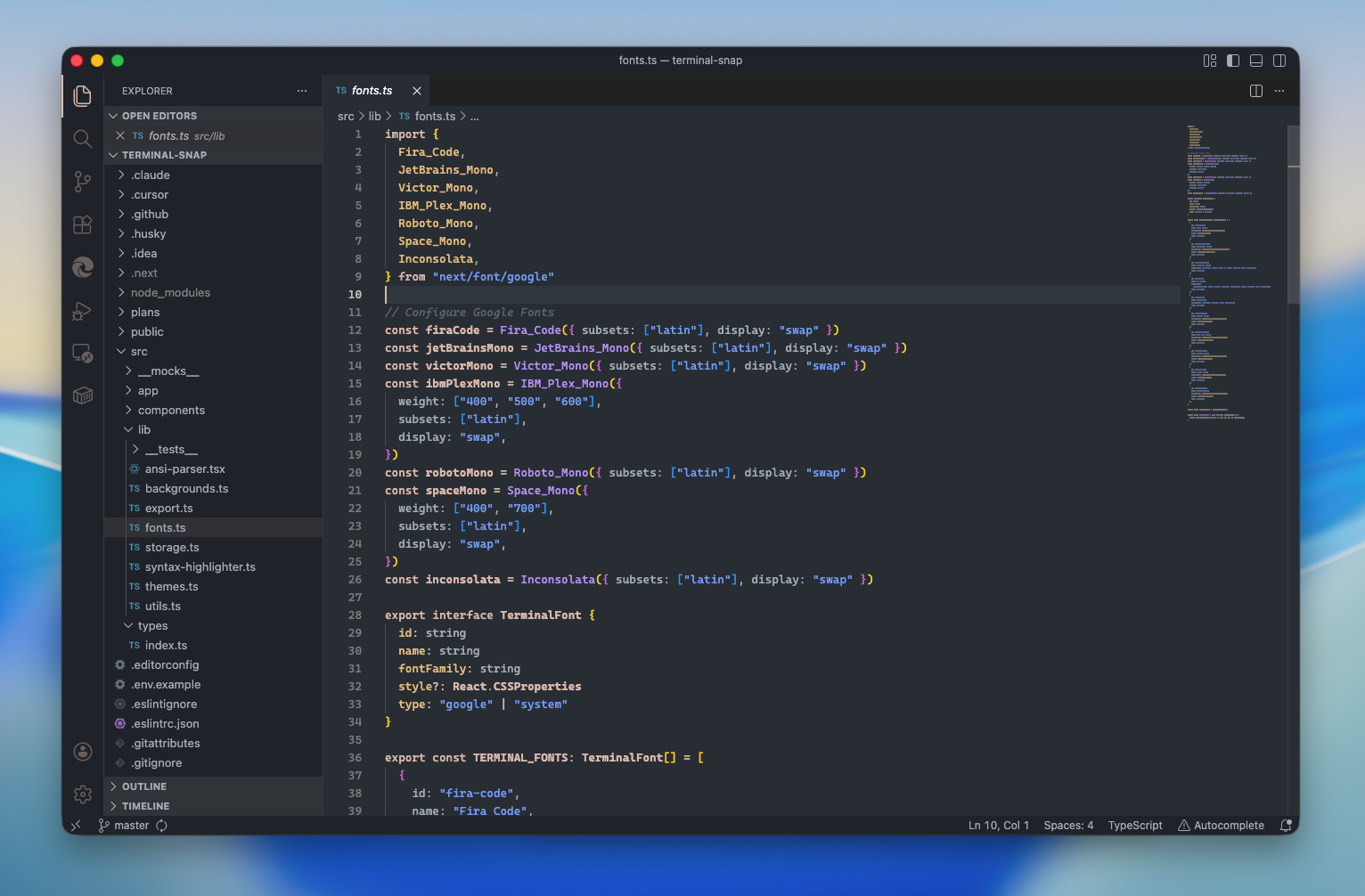
Task: Open utils.ts file
Action: pyautogui.click(x=213, y=607)
